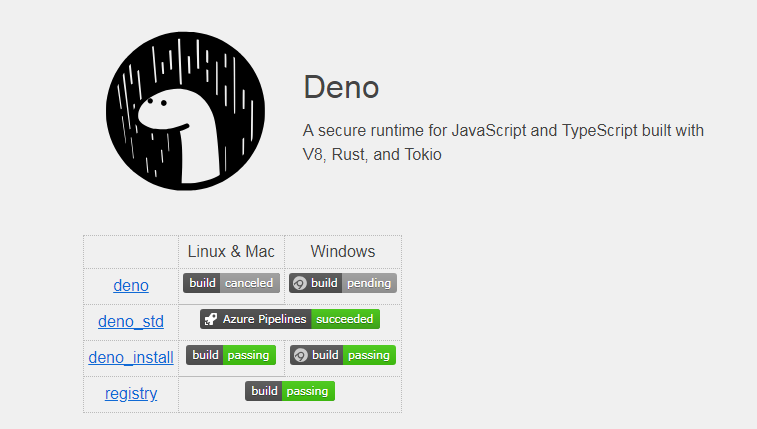
Task: Click the Windows column header
Action: pos(343,251)
